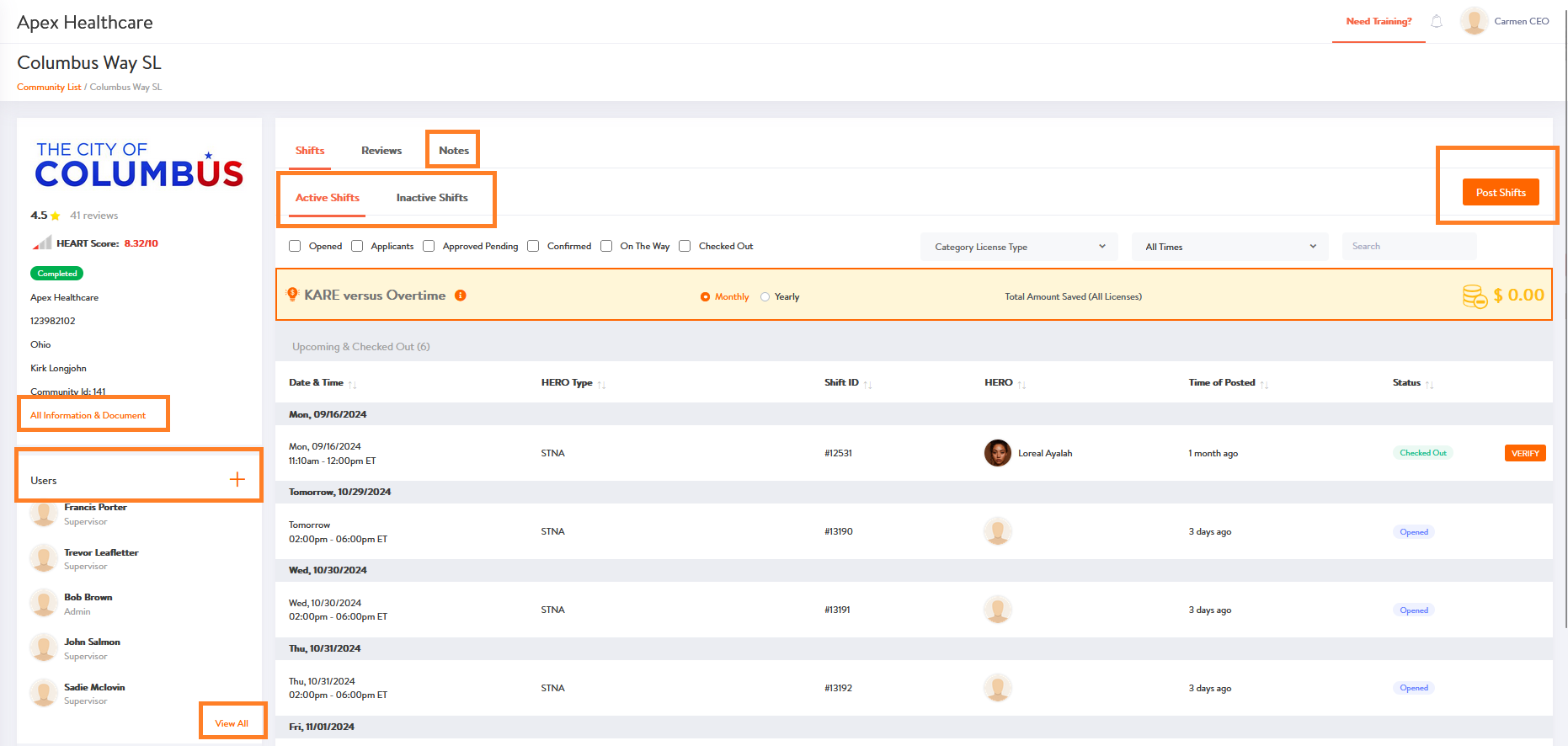1568x746 pixels.
Task: Open Loreal Ayalah's profile photo
Action: click(x=998, y=453)
